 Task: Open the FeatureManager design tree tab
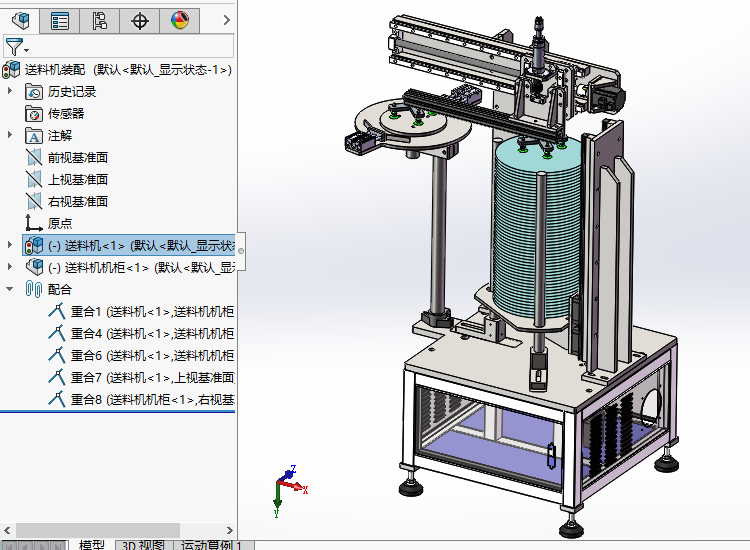coord(20,21)
